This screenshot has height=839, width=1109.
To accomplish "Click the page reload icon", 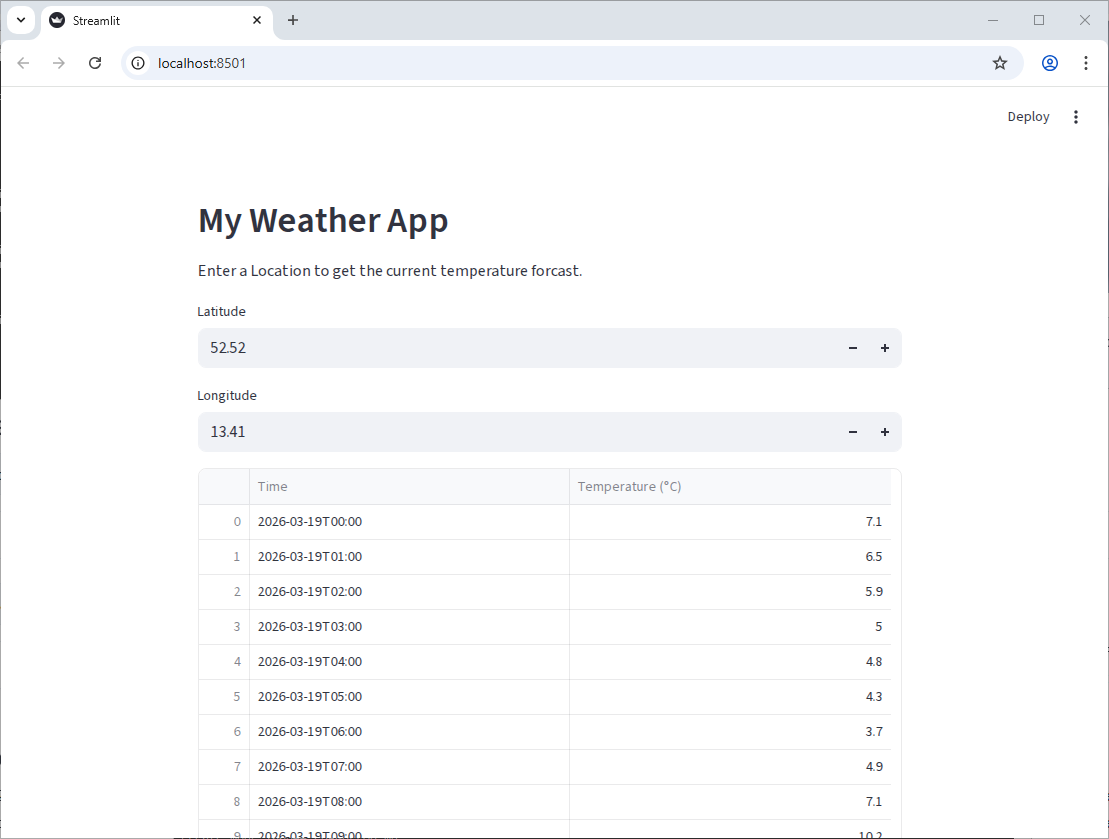I will (95, 62).
